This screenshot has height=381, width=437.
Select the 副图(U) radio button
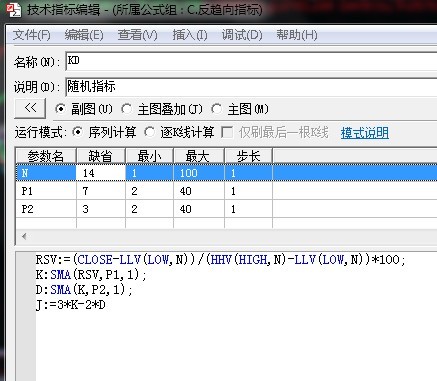coord(61,109)
